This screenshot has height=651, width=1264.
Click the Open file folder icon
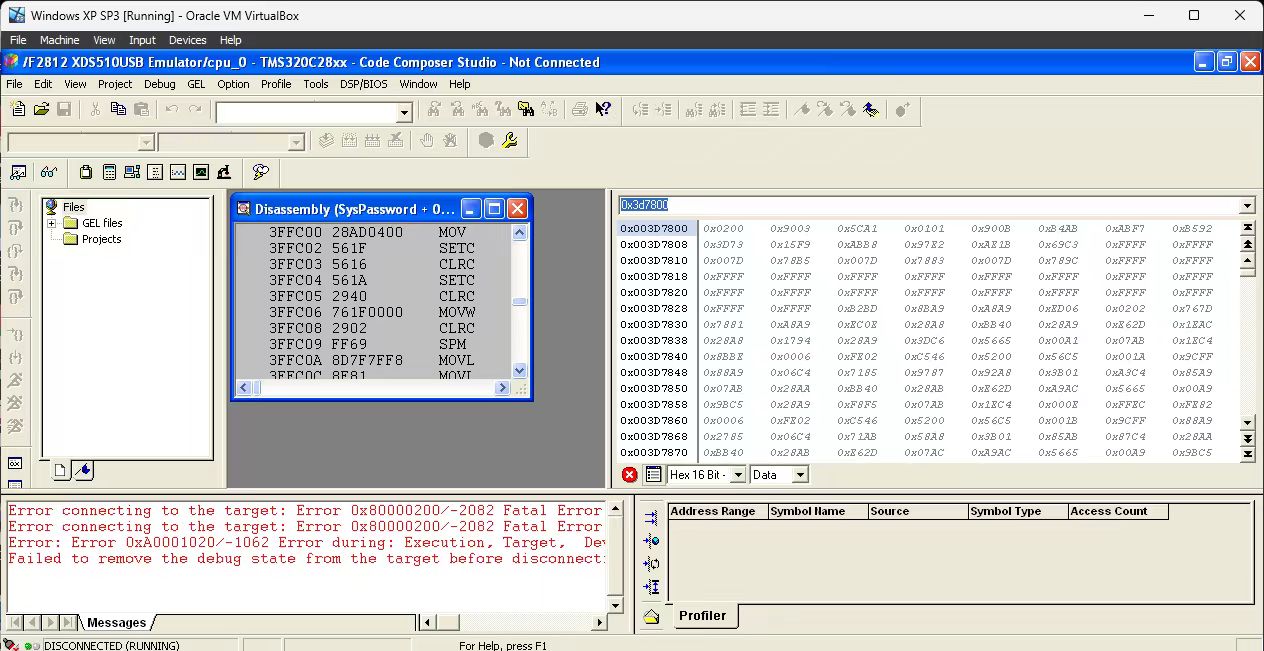pos(42,109)
